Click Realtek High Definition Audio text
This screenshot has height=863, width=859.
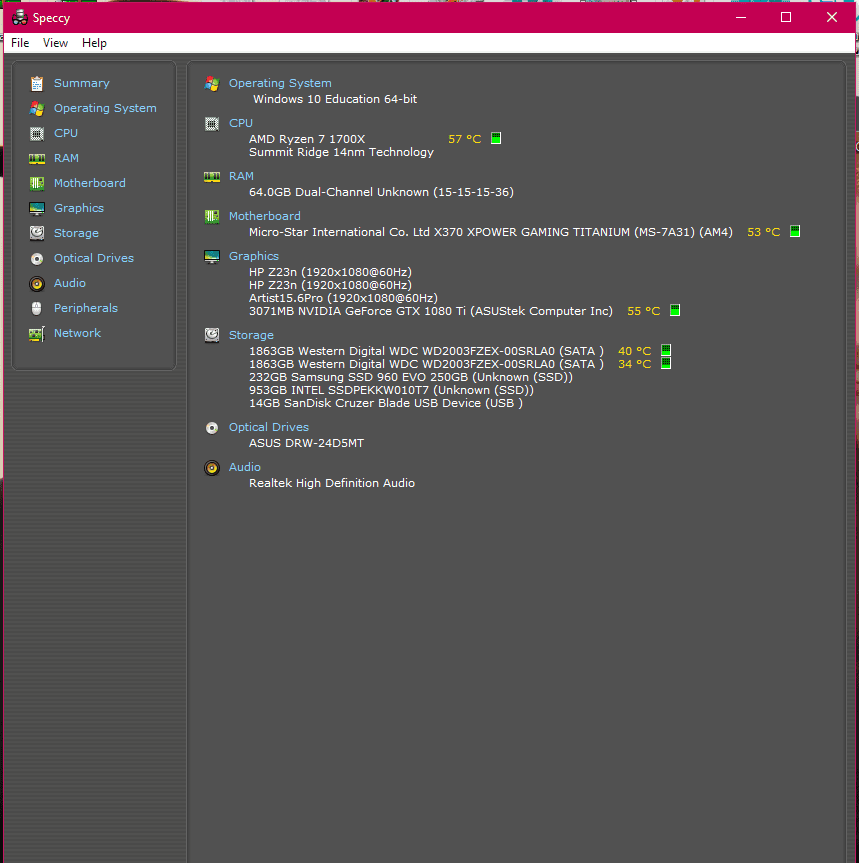click(x=332, y=483)
